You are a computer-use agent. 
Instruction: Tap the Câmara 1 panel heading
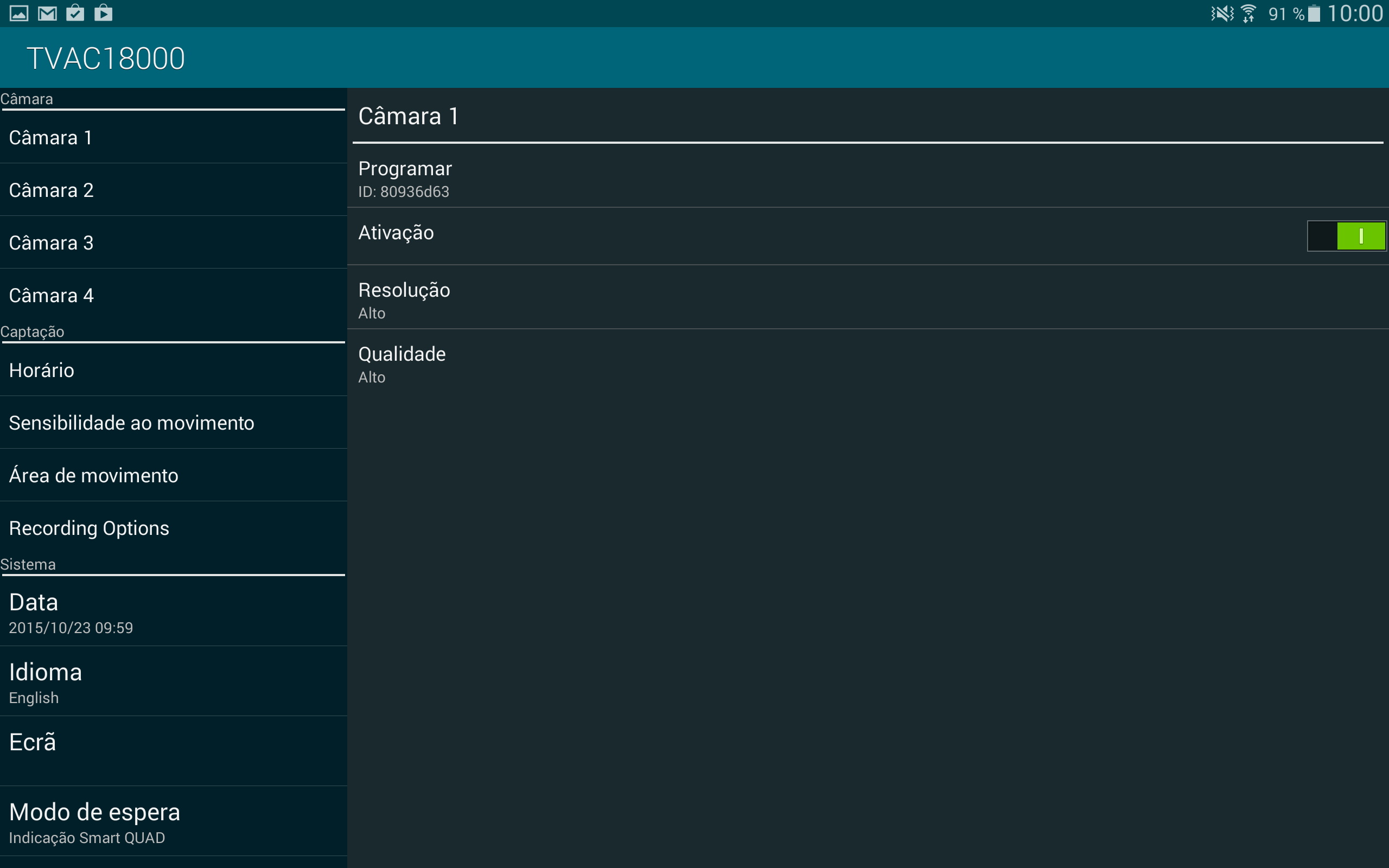click(408, 117)
